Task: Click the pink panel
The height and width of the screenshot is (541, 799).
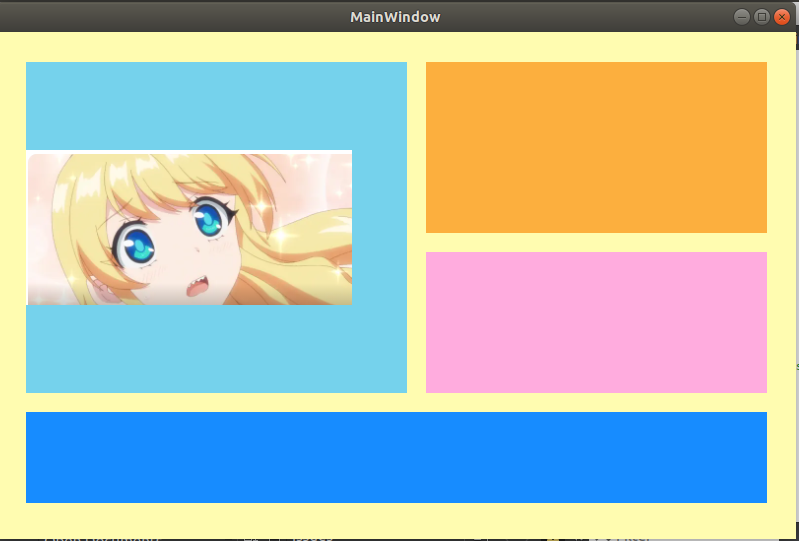Action: click(596, 322)
